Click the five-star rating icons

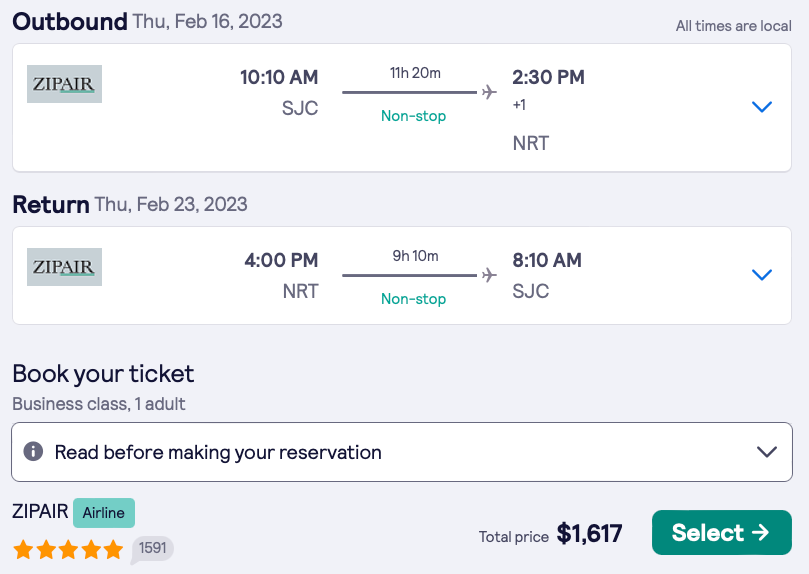[x=68, y=549]
